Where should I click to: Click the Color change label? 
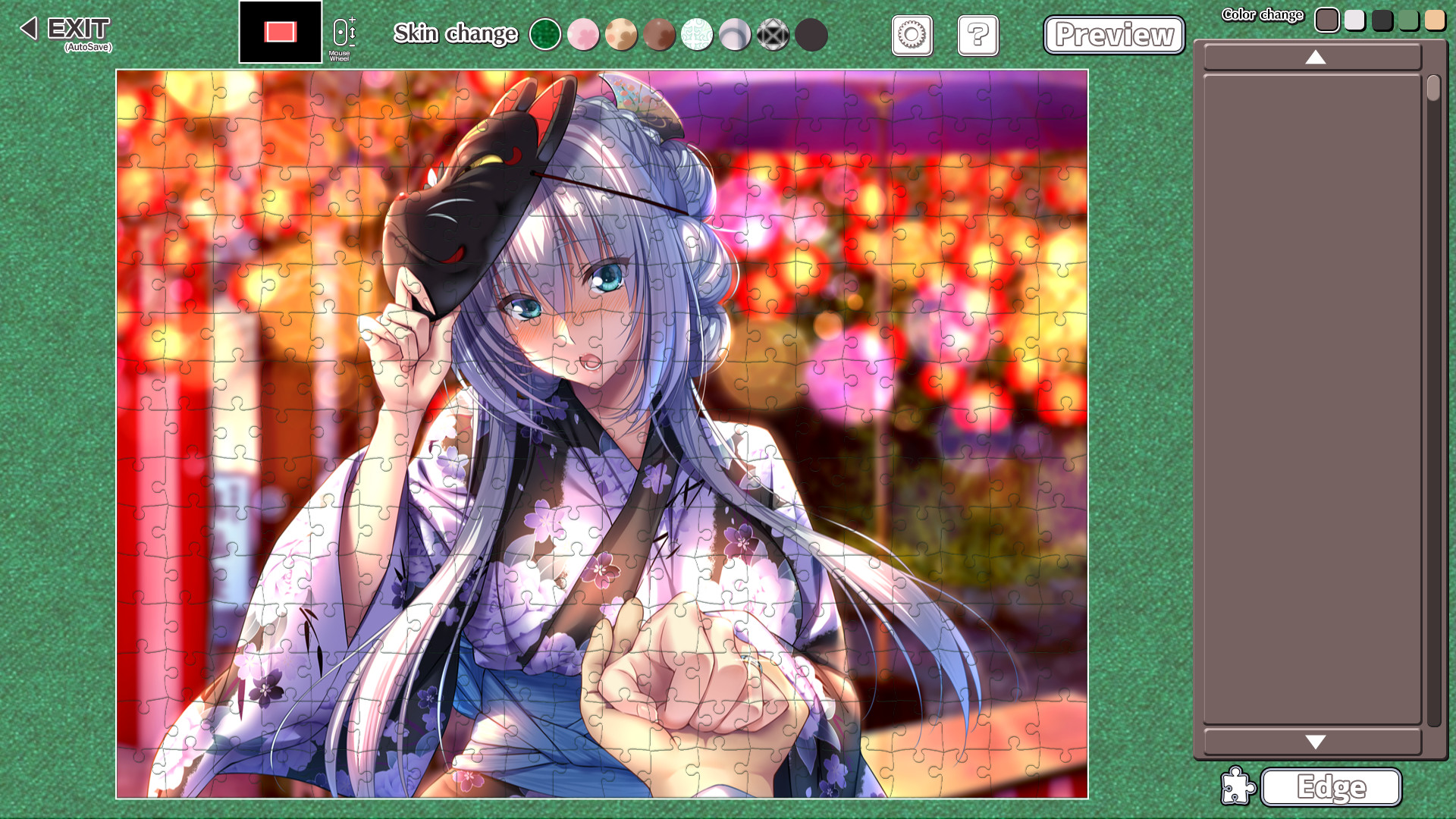coord(1262,14)
